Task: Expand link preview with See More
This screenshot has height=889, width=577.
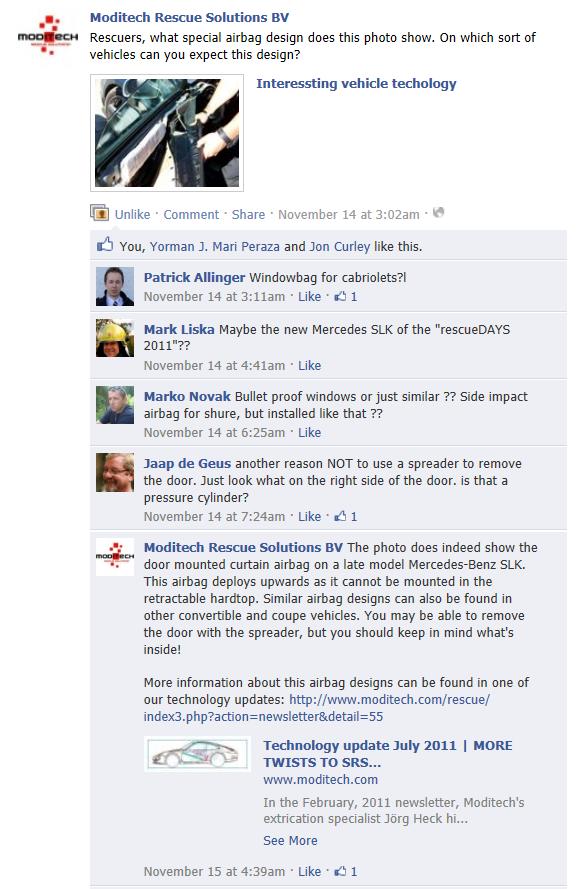Action: point(290,840)
